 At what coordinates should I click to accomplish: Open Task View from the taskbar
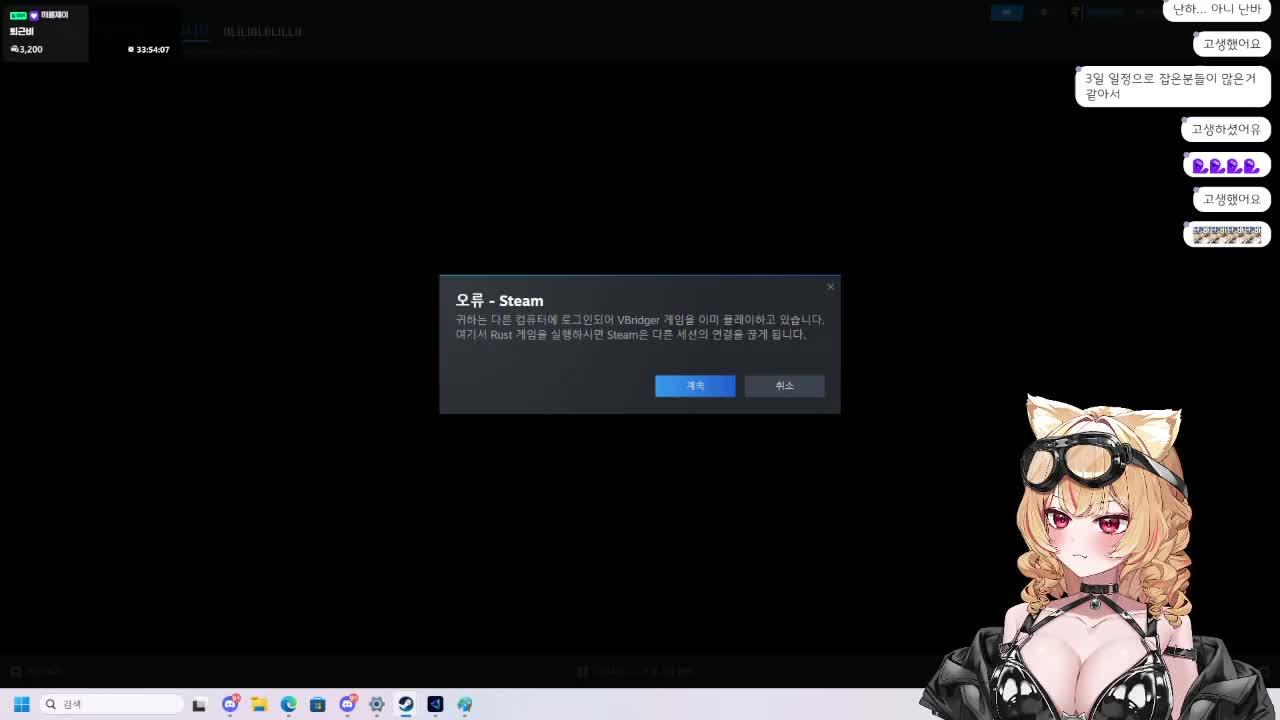pyautogui.click(x=199, y=704)
